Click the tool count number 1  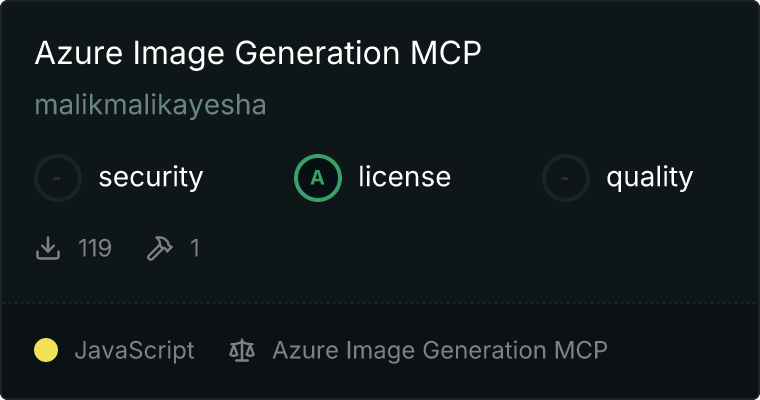(x=195, y=248)
